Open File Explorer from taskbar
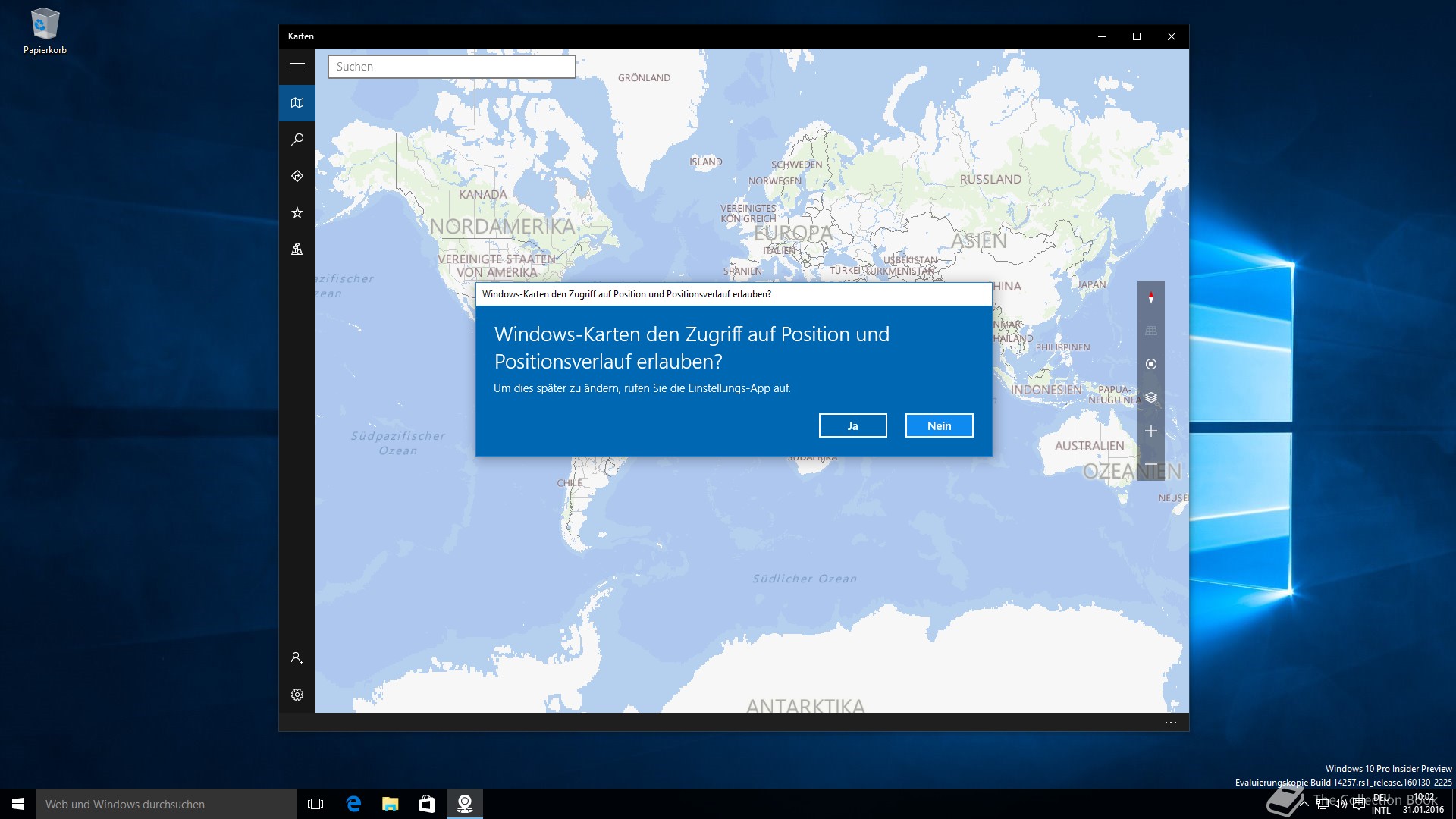This screenshot has width=1456, height=819. (x=391, y=804)
